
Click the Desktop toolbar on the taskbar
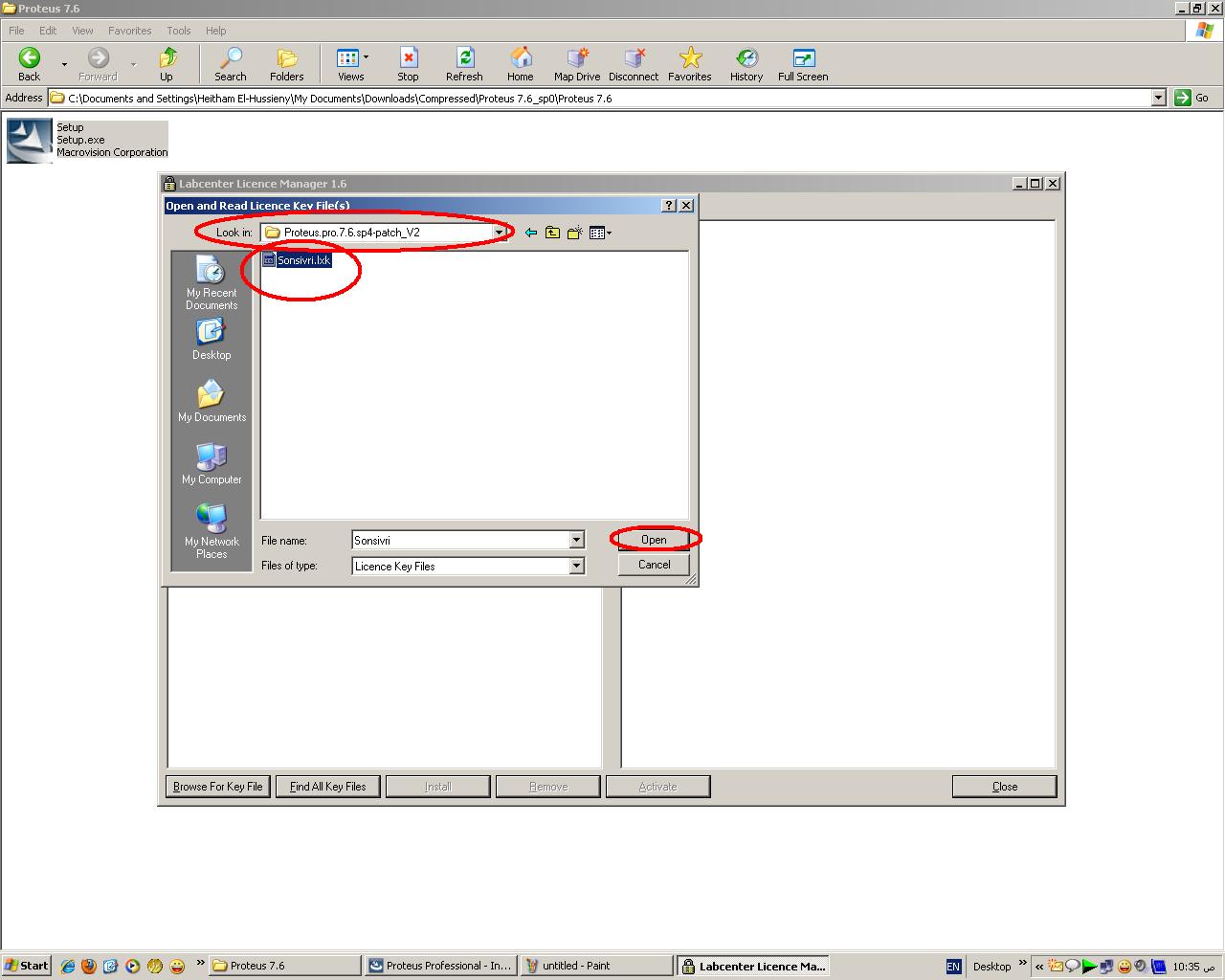point(992,967)
